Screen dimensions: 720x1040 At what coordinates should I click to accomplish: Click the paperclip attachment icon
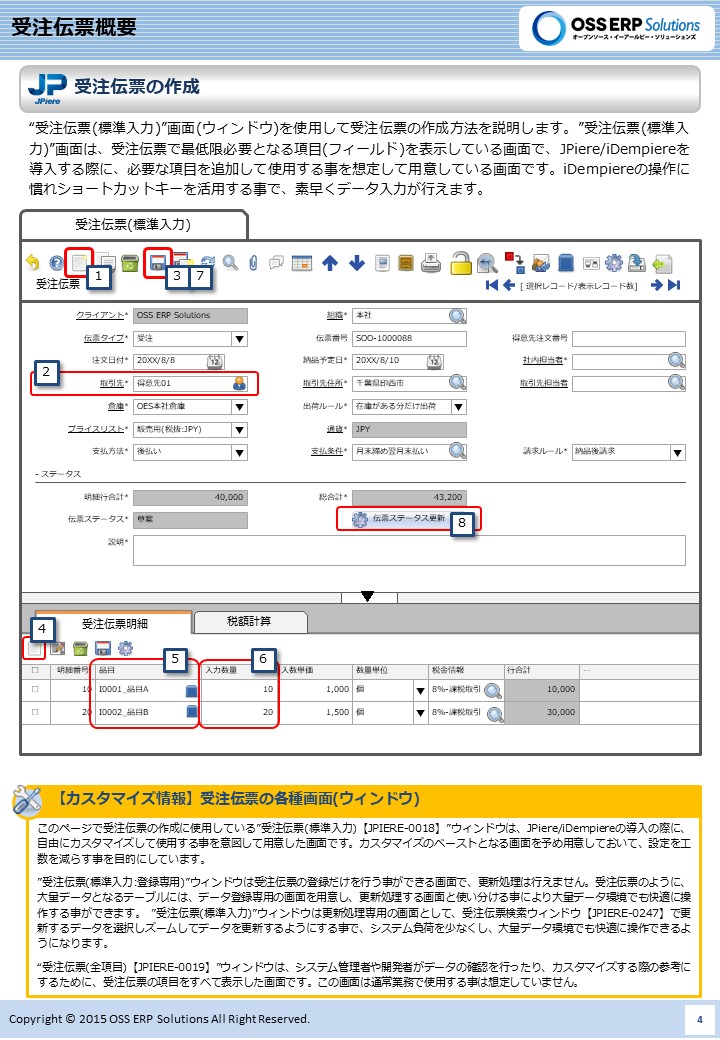click(x=253, y=263)
